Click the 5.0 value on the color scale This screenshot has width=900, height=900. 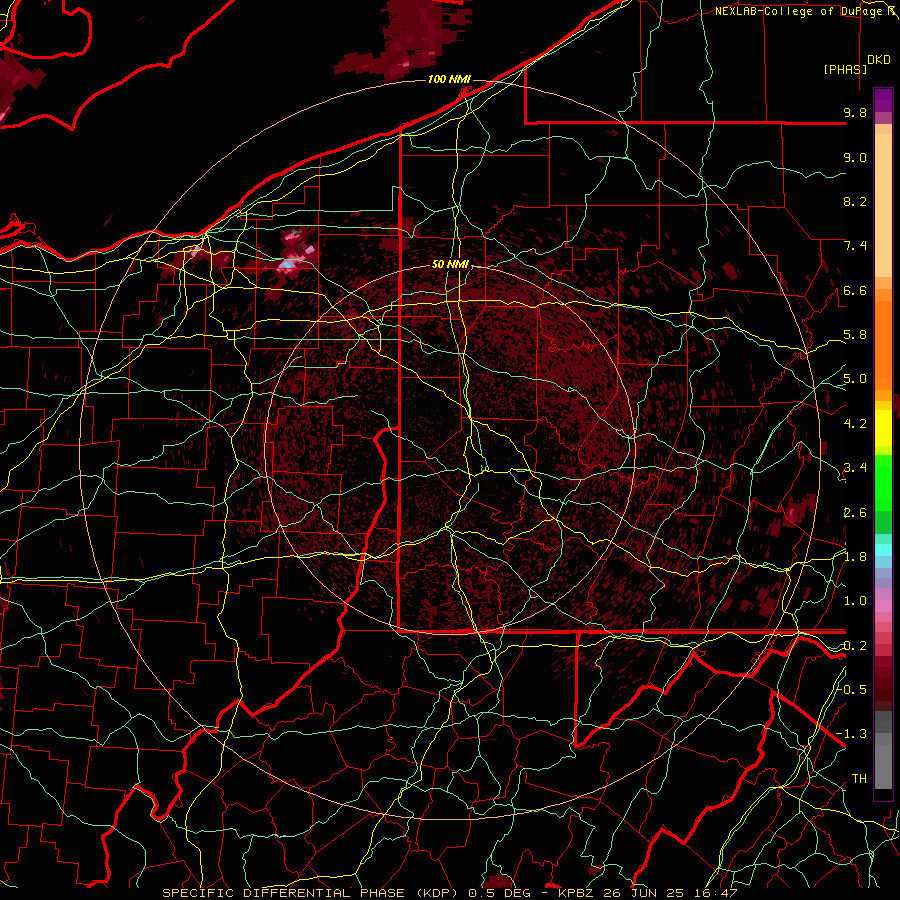855,379
